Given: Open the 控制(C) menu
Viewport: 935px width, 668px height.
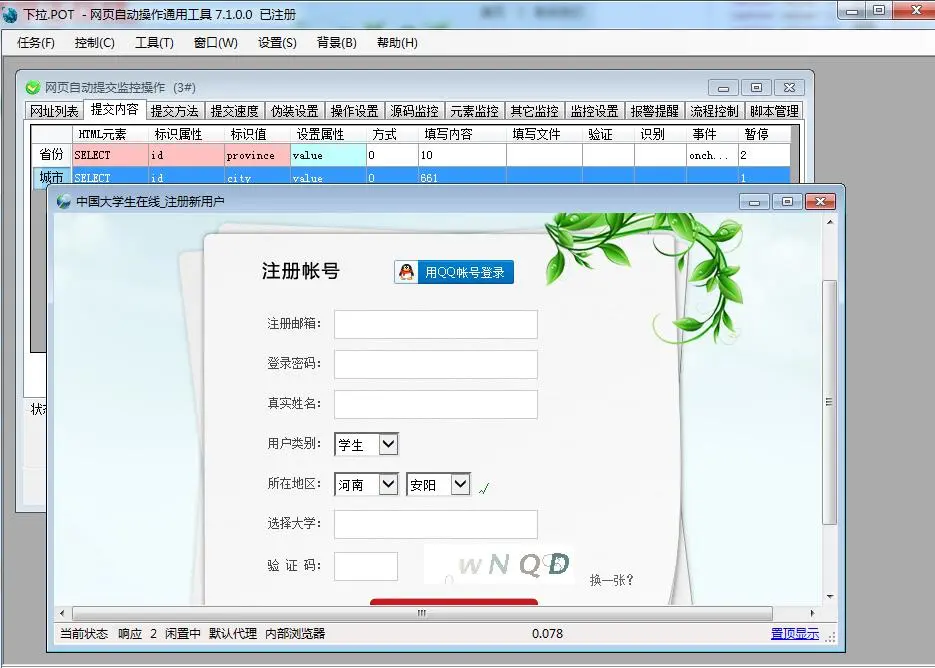Looking at the screenshot, I should click(x=94, y=43).
